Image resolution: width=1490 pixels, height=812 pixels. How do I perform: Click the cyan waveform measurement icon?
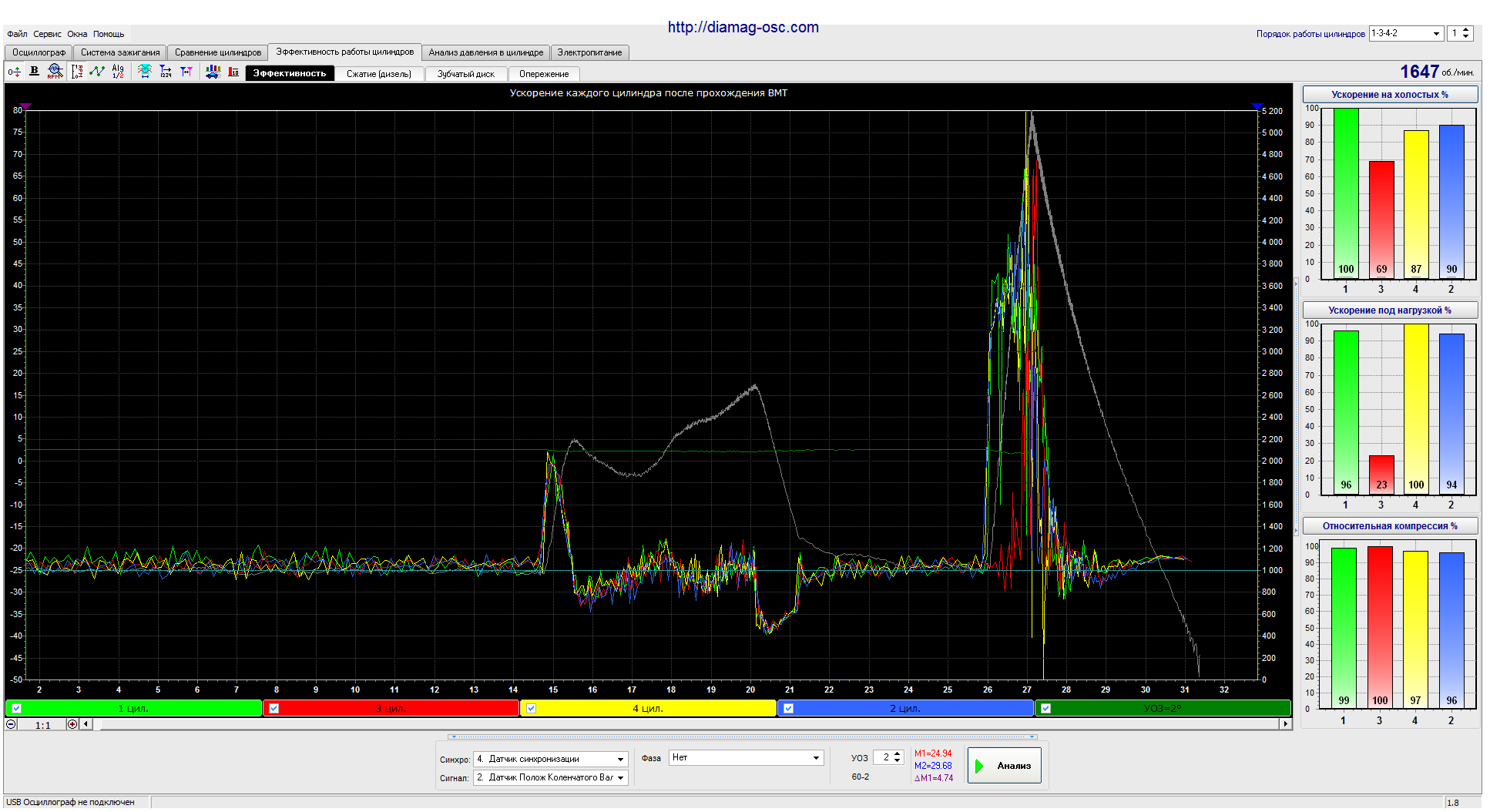point(144,72)
